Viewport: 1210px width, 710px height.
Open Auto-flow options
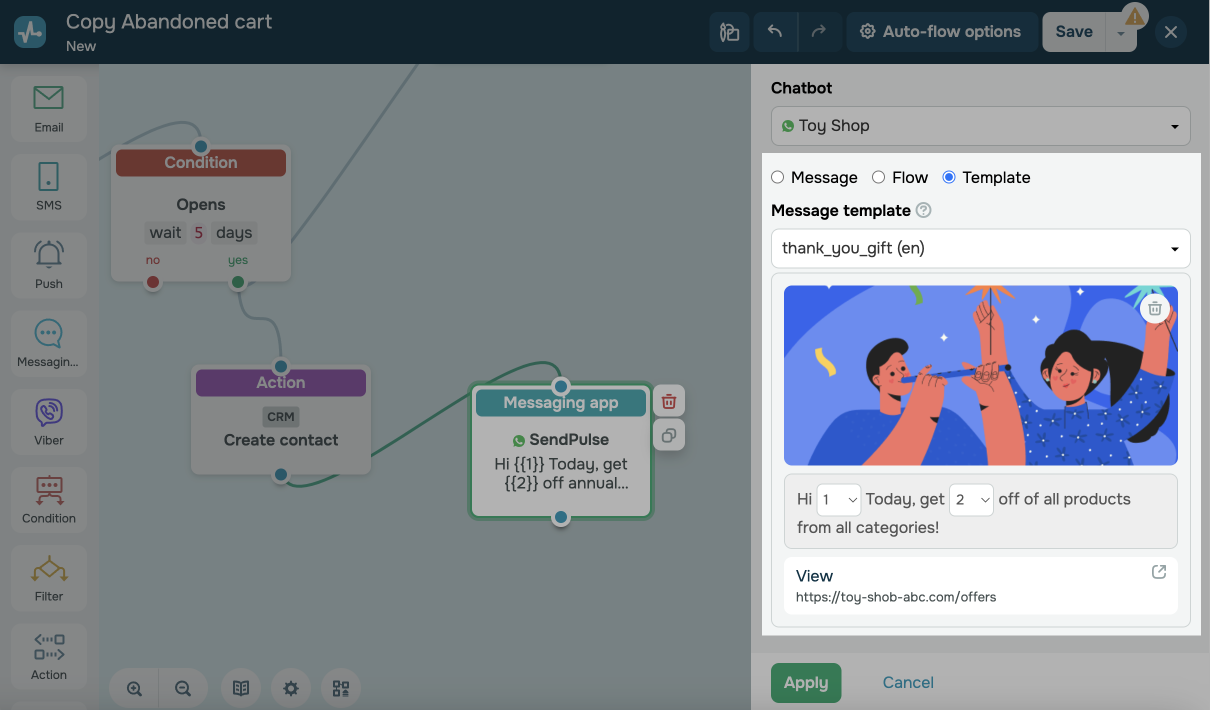point(940,32)
